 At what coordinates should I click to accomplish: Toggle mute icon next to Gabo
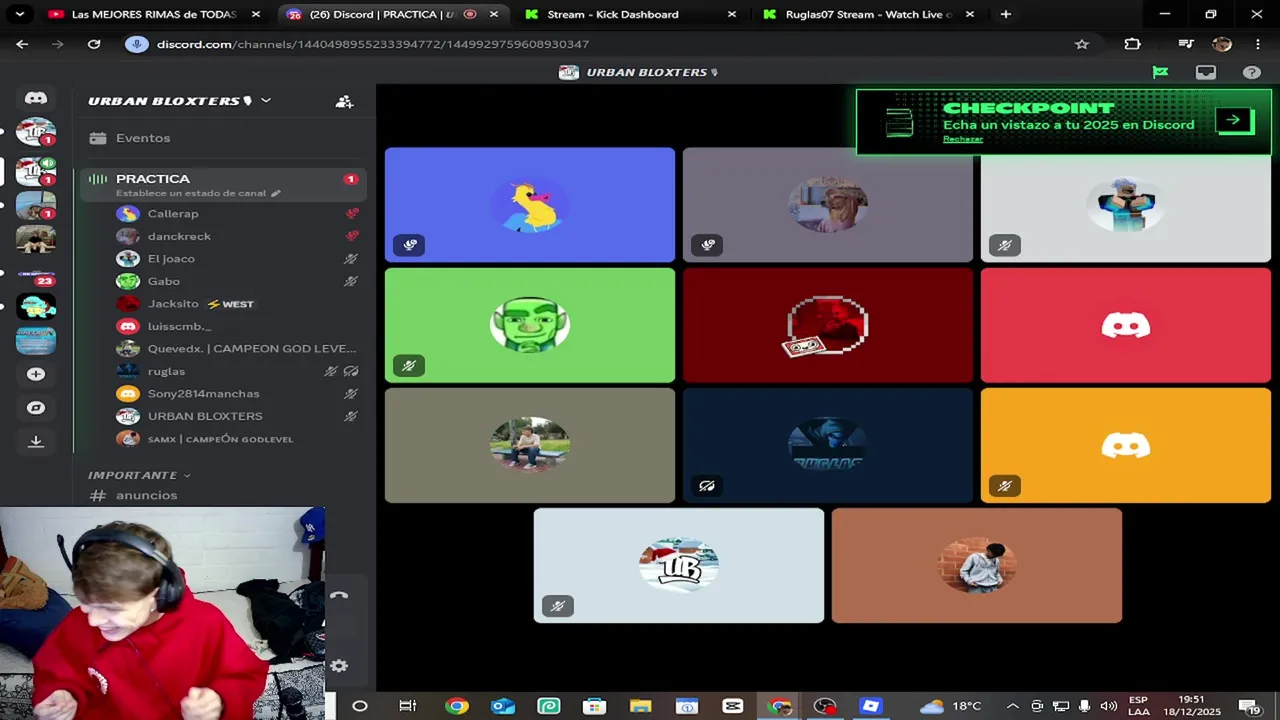pyautogui.click(x=351, y=281)
